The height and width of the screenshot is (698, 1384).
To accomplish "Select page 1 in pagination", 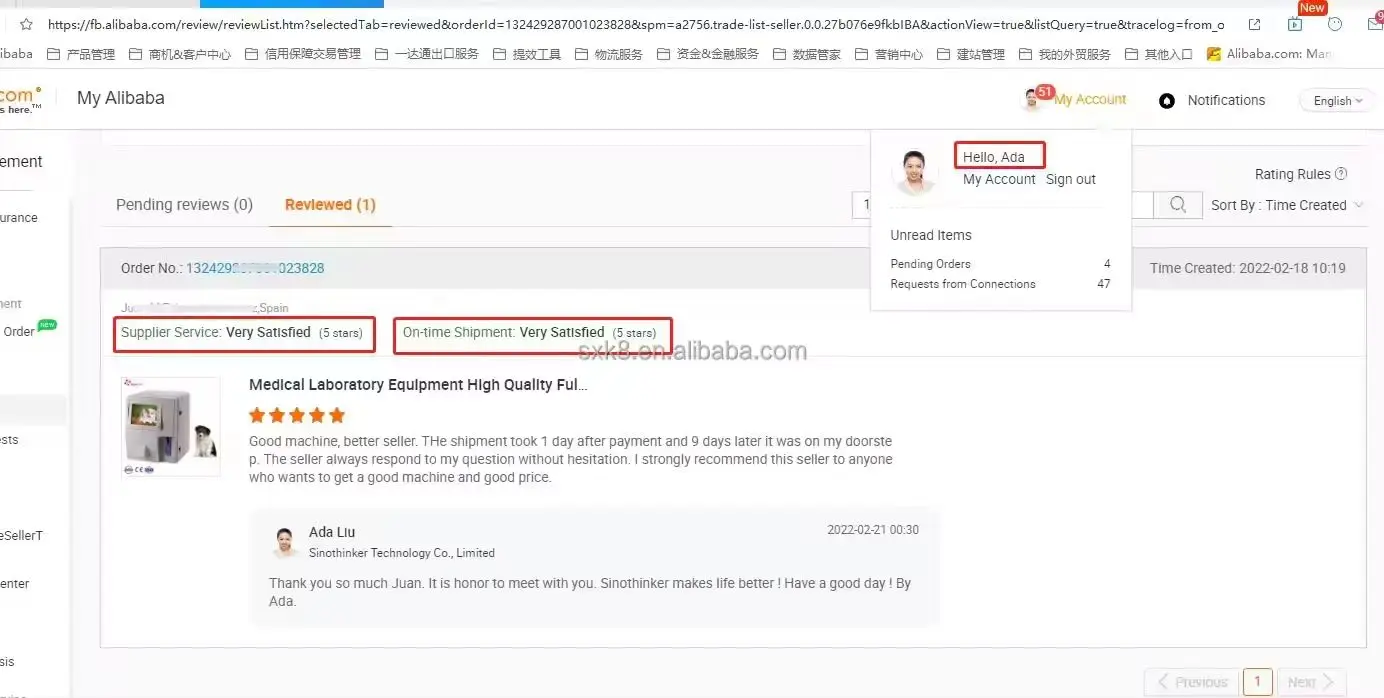I will [1258, 682].
